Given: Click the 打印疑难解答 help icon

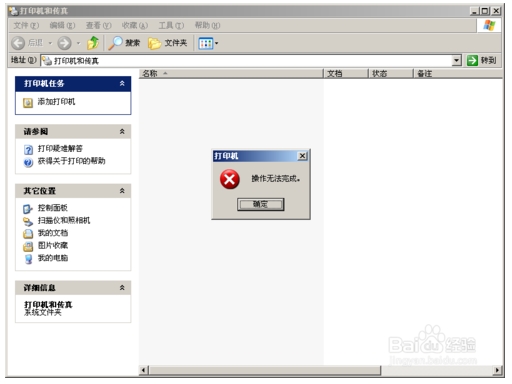Looking at the screenshot, I should (x=29, y=149).
